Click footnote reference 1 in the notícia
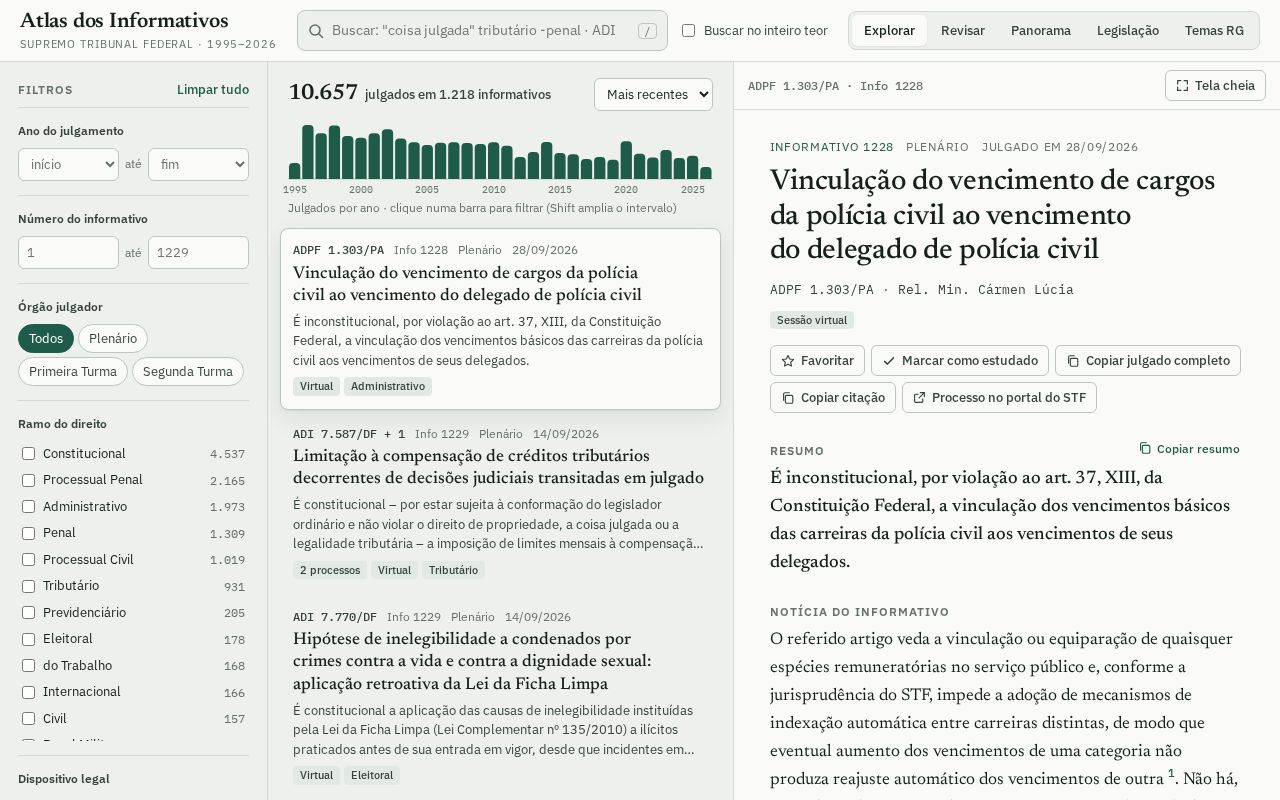Screen dimensions: 1280x800 pos(1171,773)
